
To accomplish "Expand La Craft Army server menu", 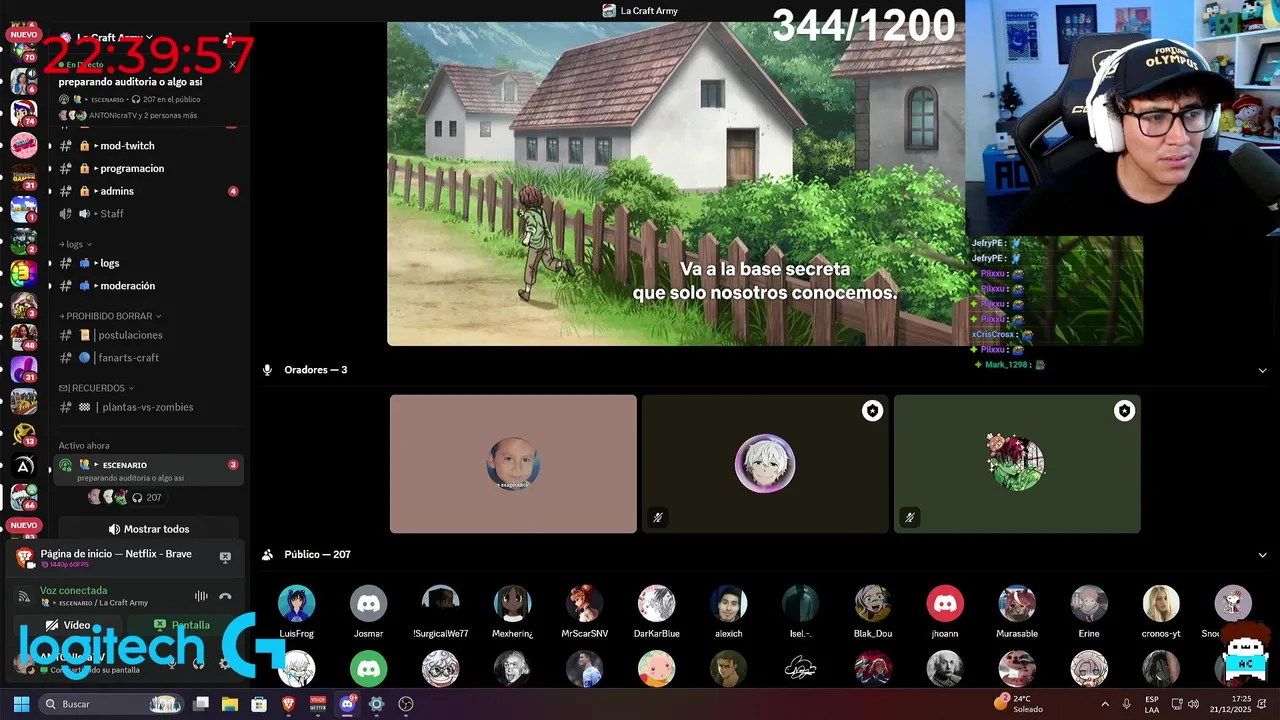I will 113,38.
